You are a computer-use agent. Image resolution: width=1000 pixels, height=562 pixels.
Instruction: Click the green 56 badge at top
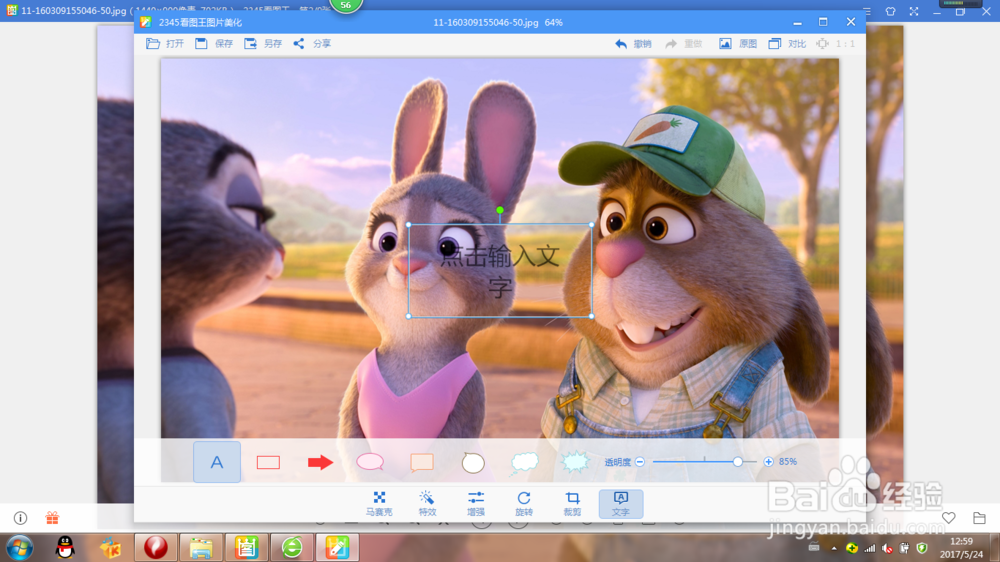click(x=346, y=5)
